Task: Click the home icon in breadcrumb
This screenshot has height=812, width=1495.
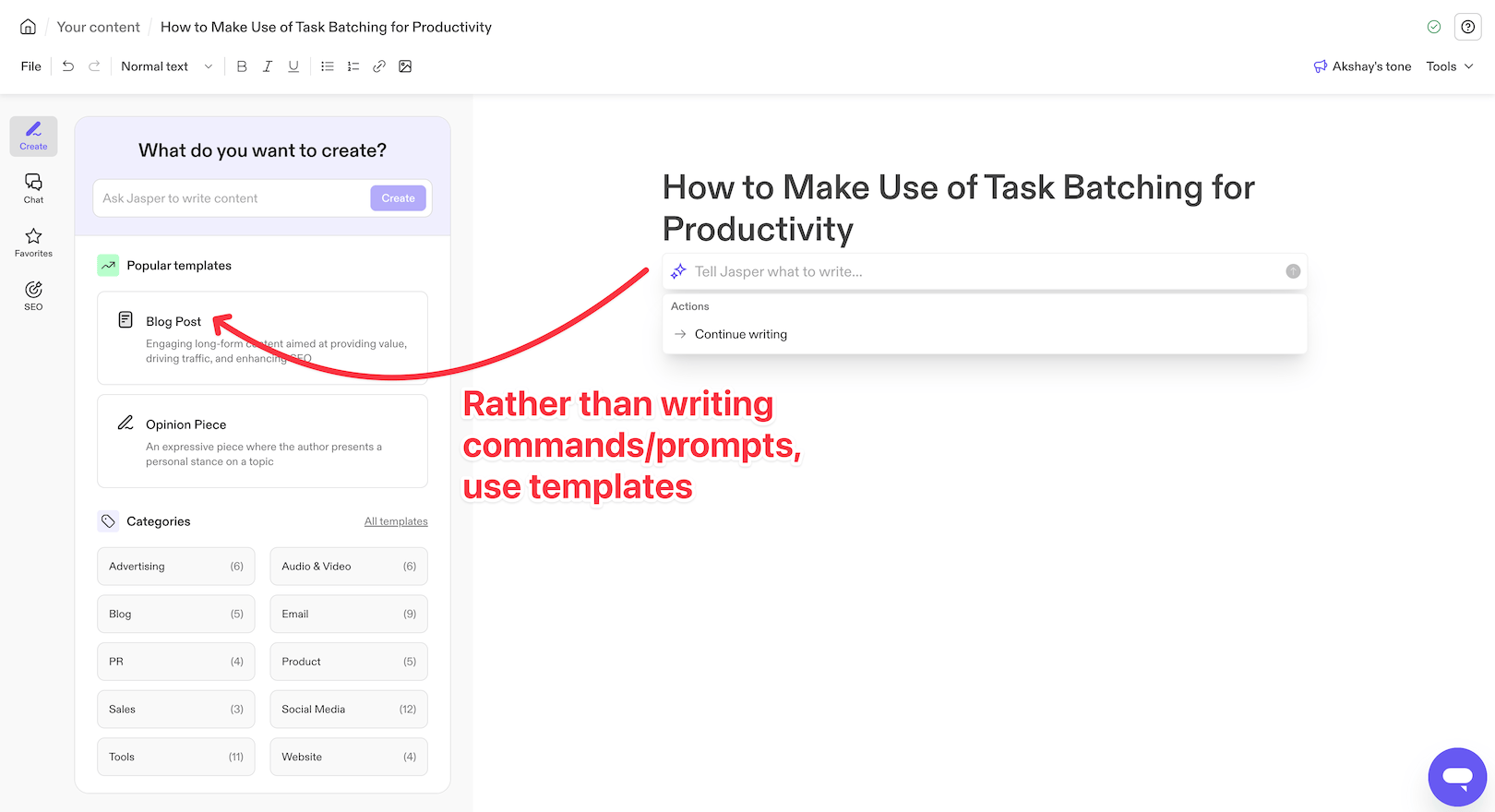Action: click(x=29, y=27)
